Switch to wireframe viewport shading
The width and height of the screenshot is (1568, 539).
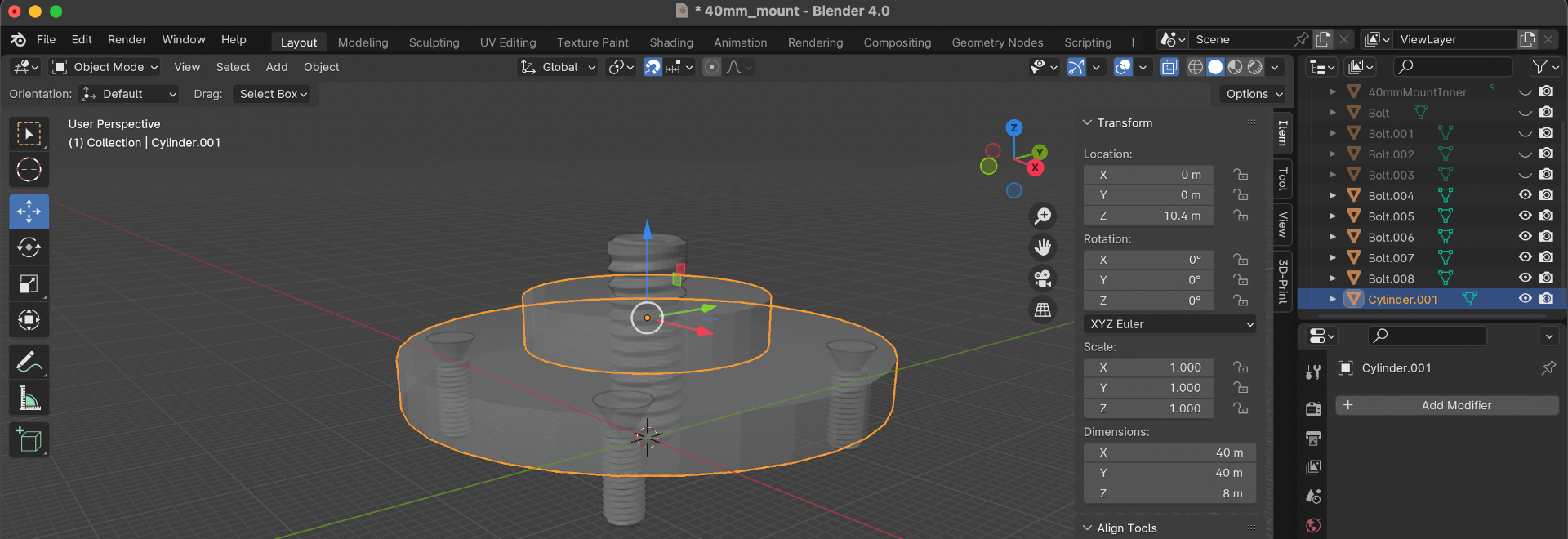click(x=1196, y=67)
